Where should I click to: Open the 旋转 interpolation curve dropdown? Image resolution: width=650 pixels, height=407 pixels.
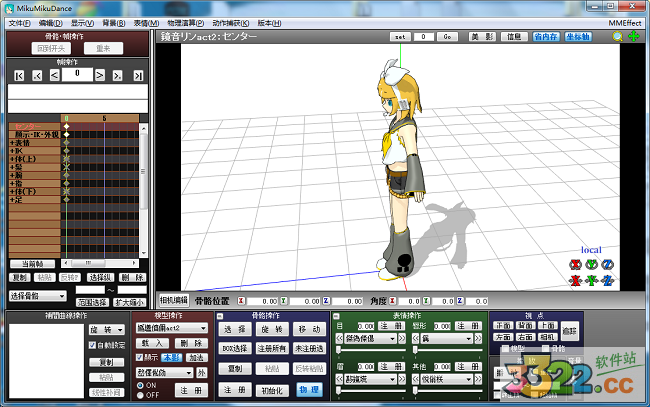pyautogui.click(x=105, y=329)
